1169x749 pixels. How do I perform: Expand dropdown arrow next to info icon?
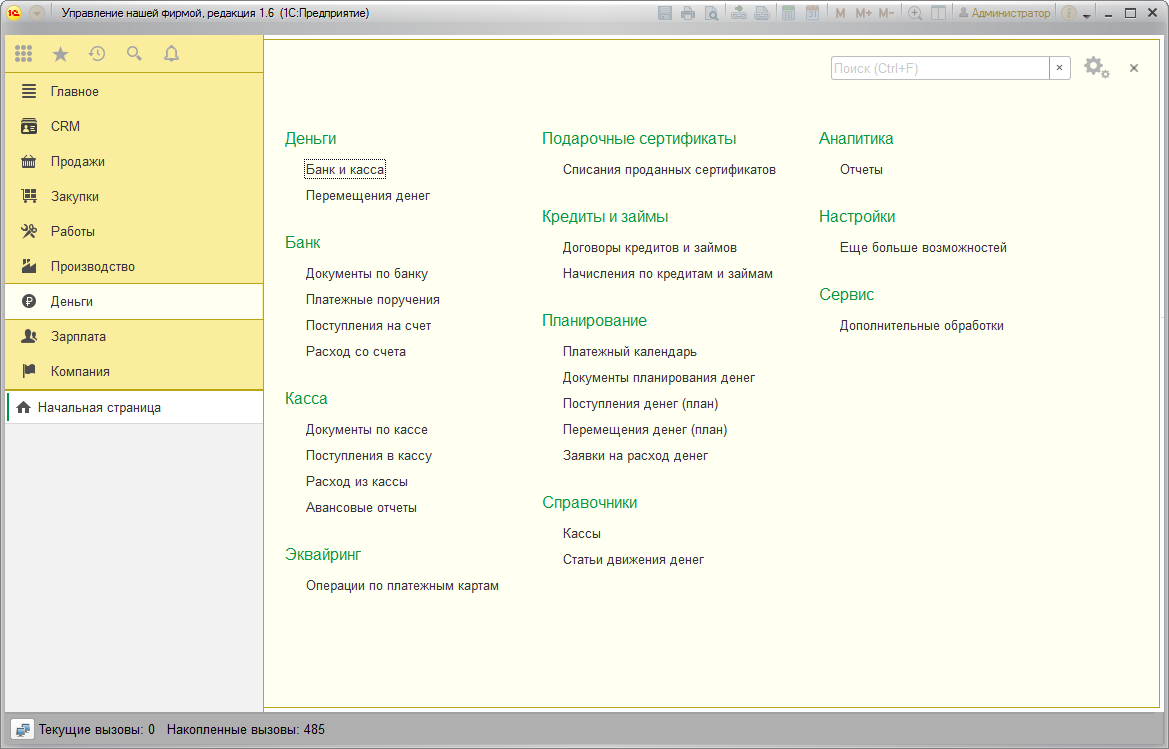coord(1087,15)
